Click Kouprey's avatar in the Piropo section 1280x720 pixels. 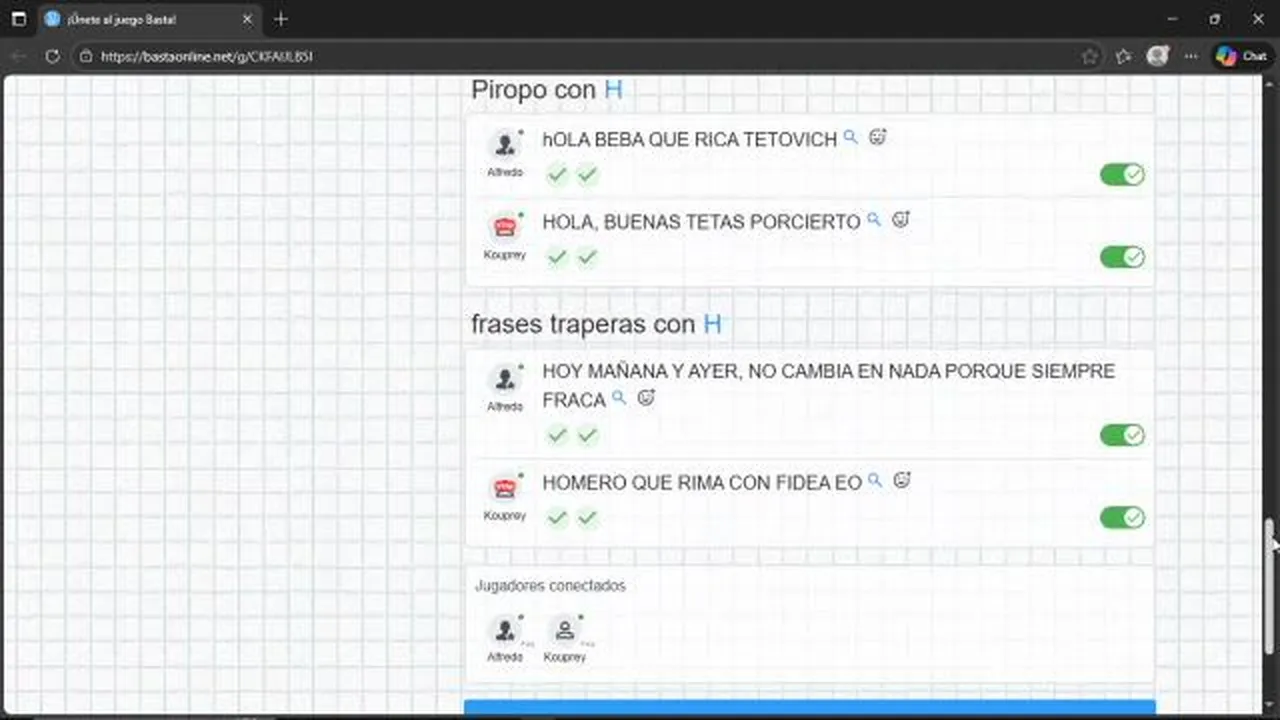505,227
